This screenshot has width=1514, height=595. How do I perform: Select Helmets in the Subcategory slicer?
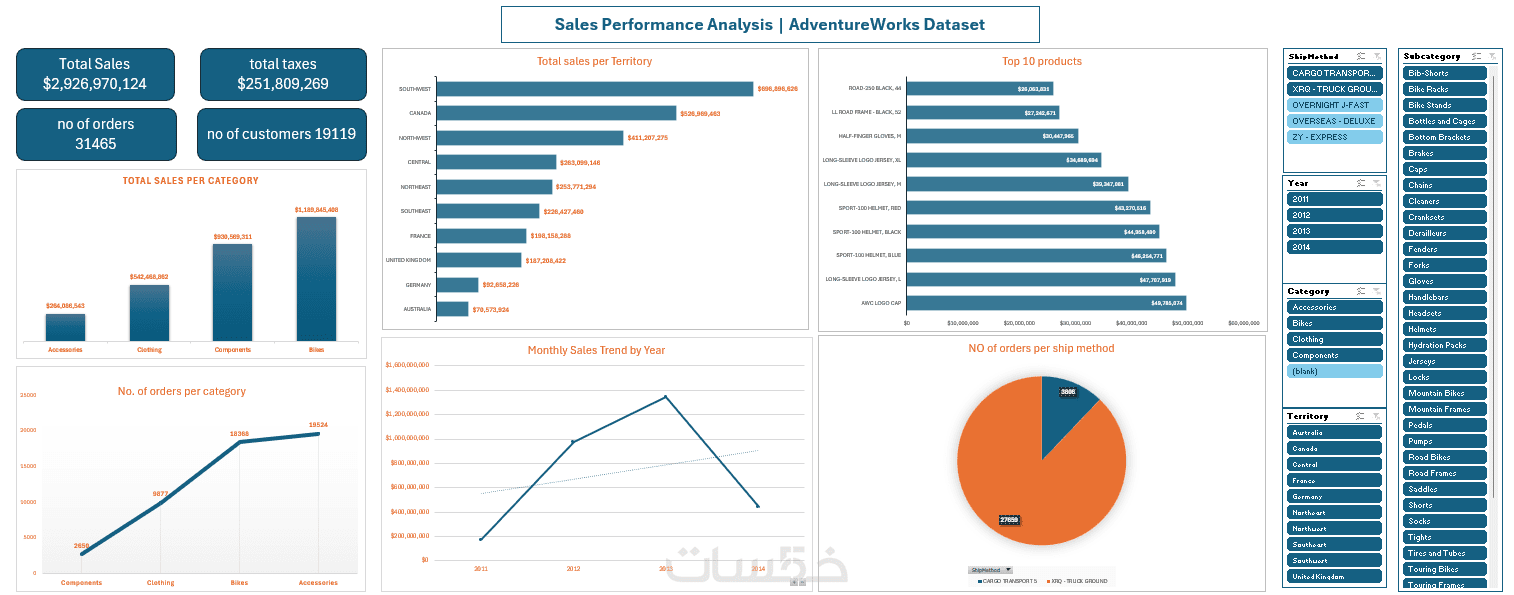(x=1445, y=329)
